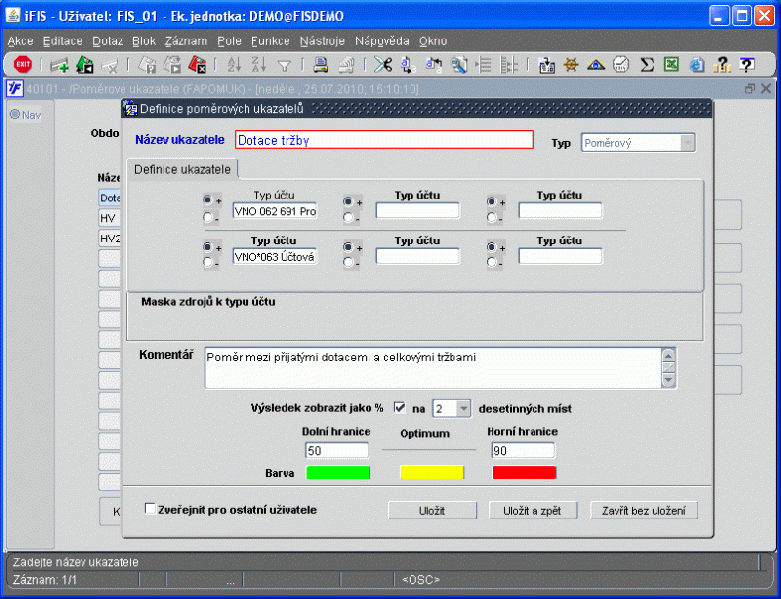781x599 pixels.
Task: Click the green Dolní hranice color swatch
Action: tap(338, 472)
